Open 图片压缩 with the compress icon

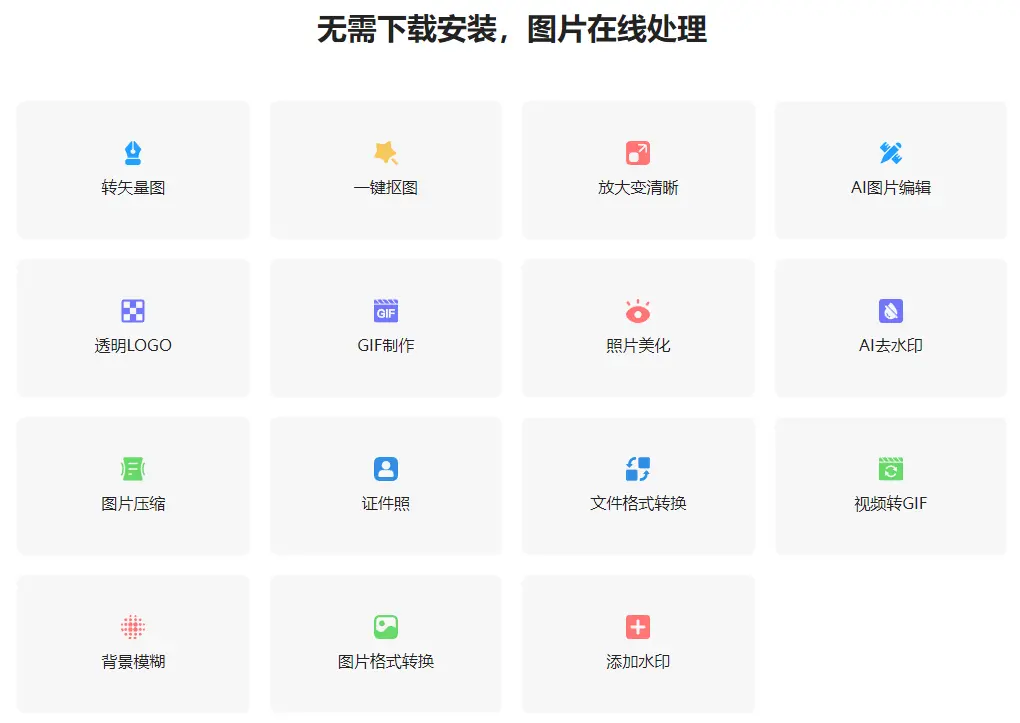[x=133, y=468]
